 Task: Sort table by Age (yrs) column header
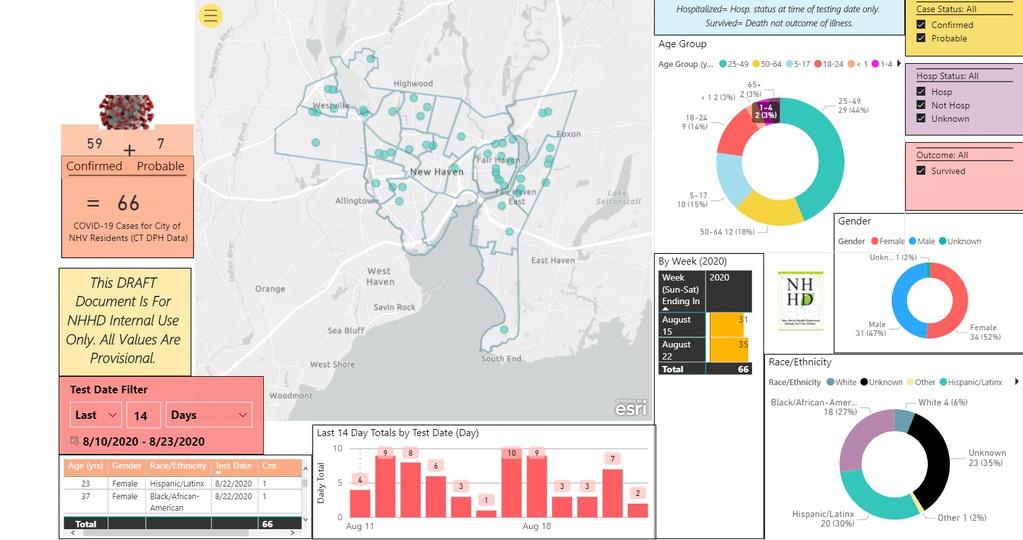point(85,466)
